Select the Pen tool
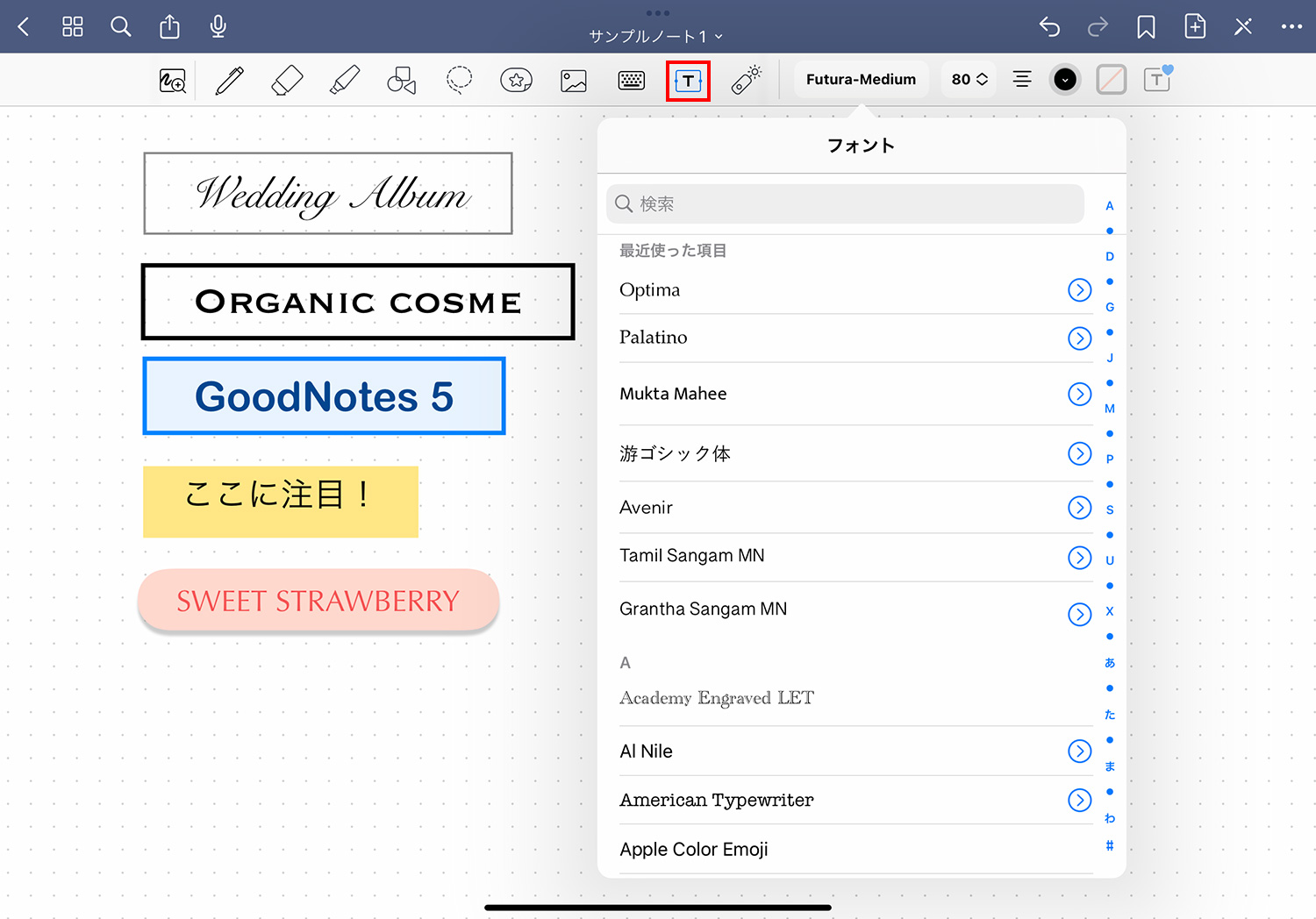Viewport: 1316px width, 919px height. click(x=230, y=81)
